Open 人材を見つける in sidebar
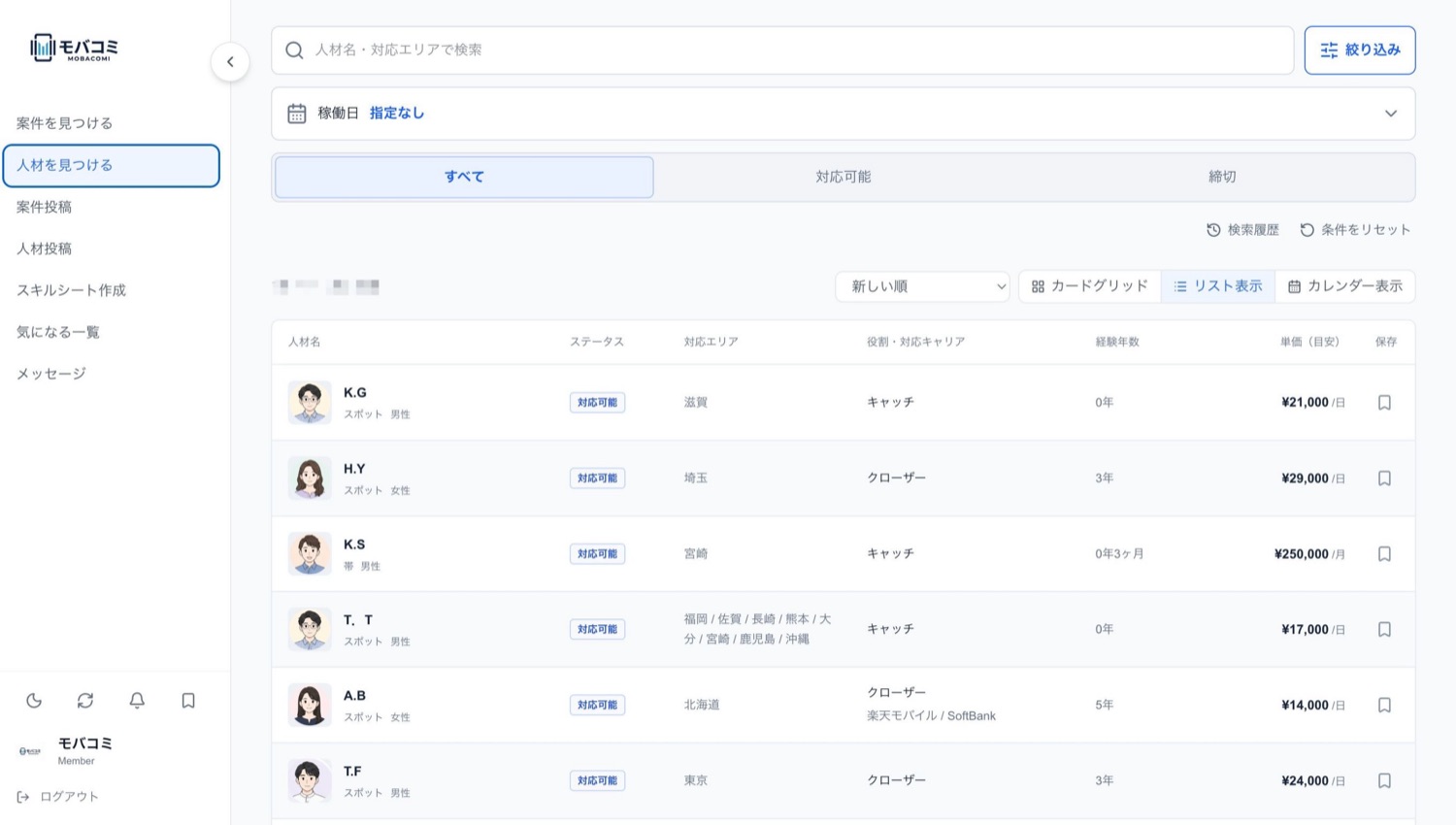The width and height of the screenshot is (1456, 825). point(112,165)
